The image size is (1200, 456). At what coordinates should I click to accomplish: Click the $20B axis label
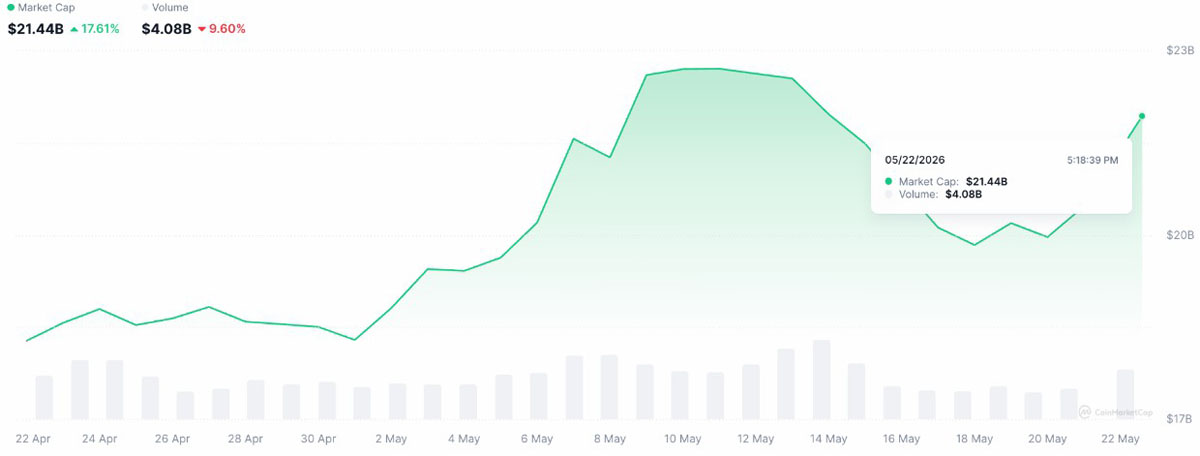1180,235
